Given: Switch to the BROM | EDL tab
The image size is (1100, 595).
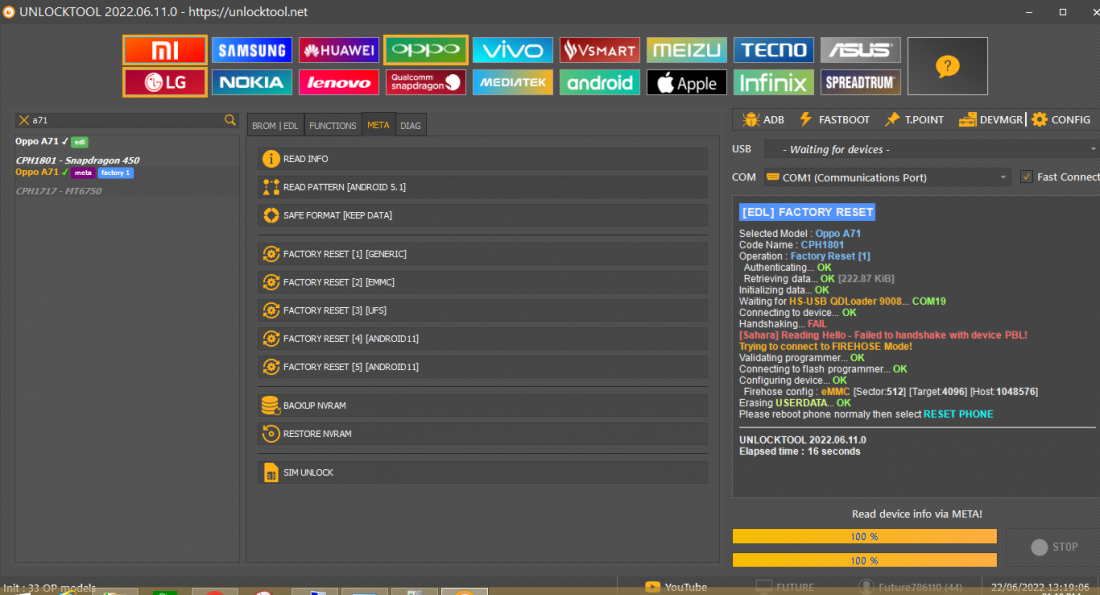Looking at the screenshot, I should click(x=275, y=126).
